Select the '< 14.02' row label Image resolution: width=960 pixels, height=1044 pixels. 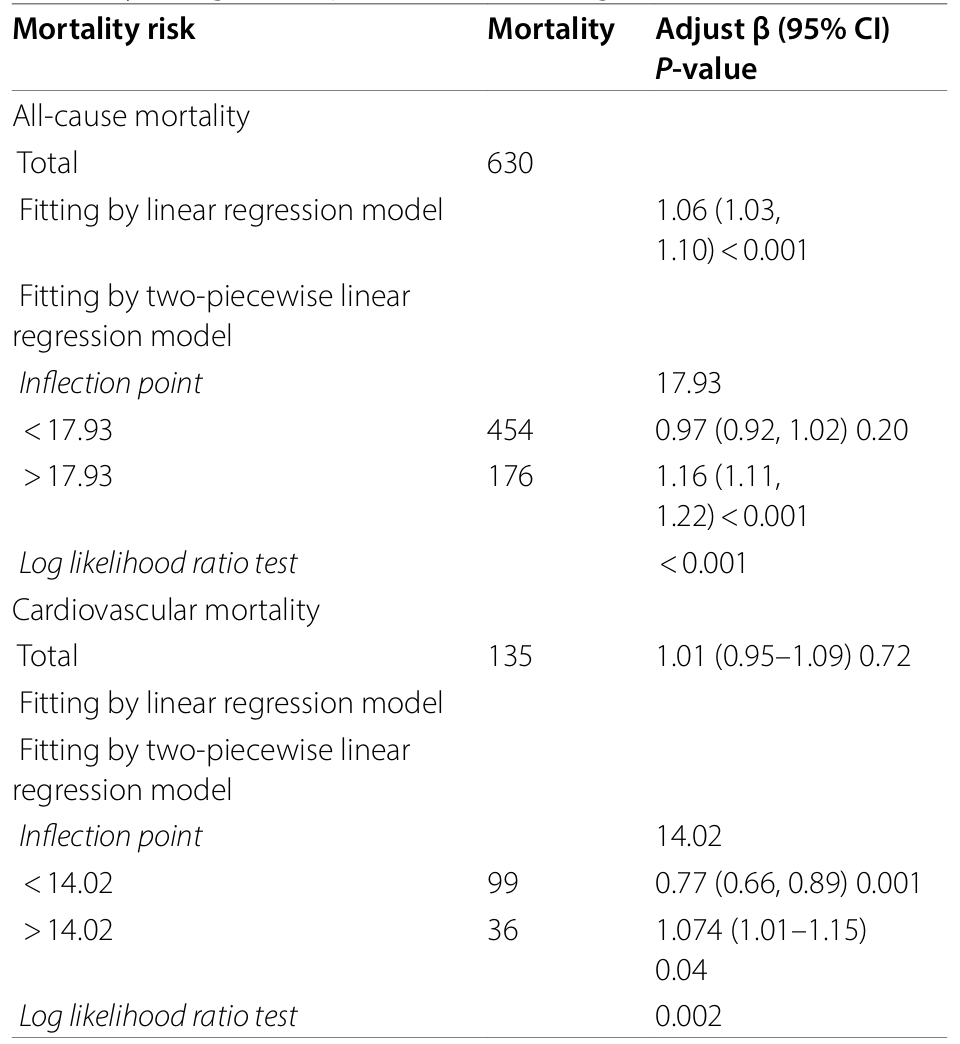pyautogui.click(x=67, y=883)
